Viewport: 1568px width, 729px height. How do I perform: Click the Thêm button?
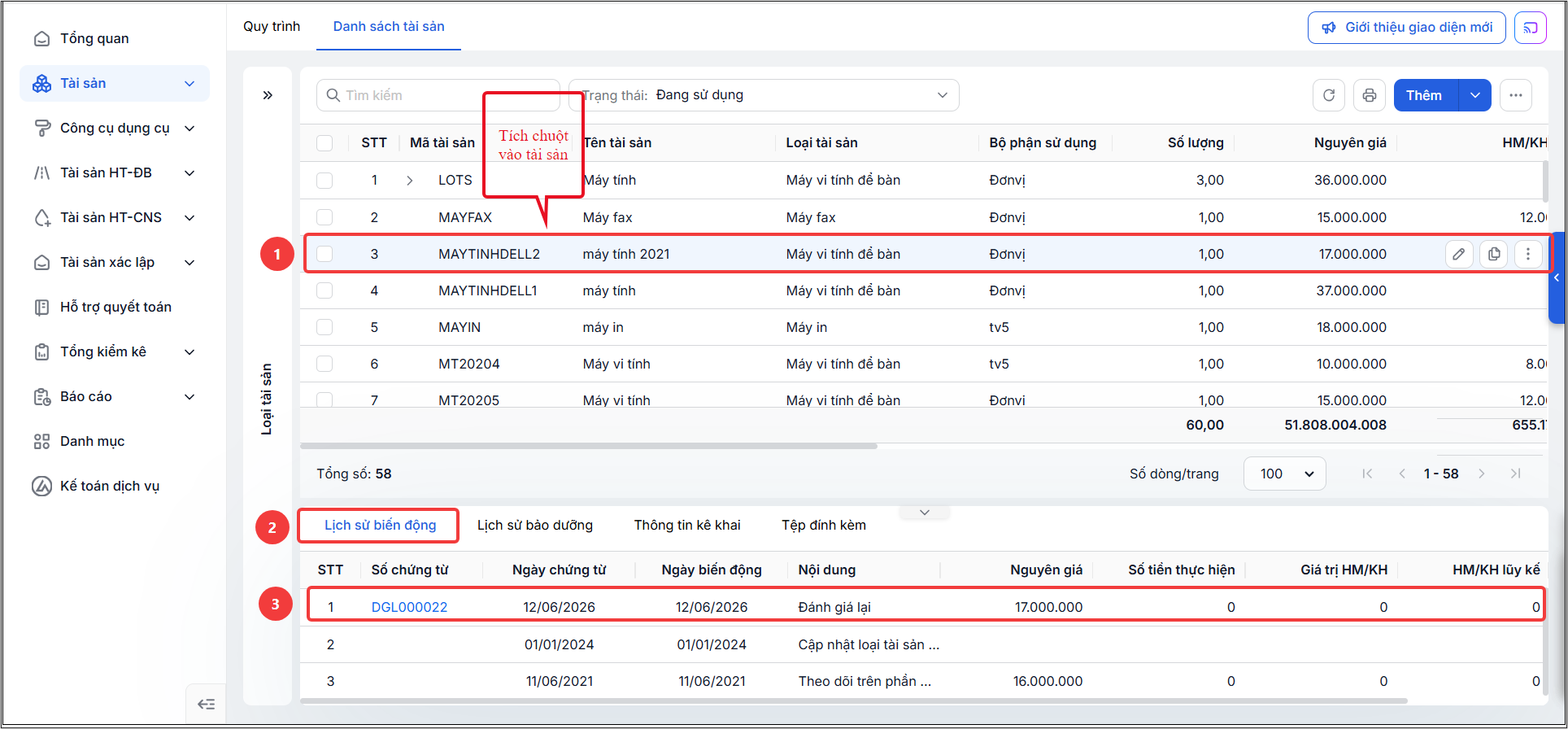tap(1426, 95)
